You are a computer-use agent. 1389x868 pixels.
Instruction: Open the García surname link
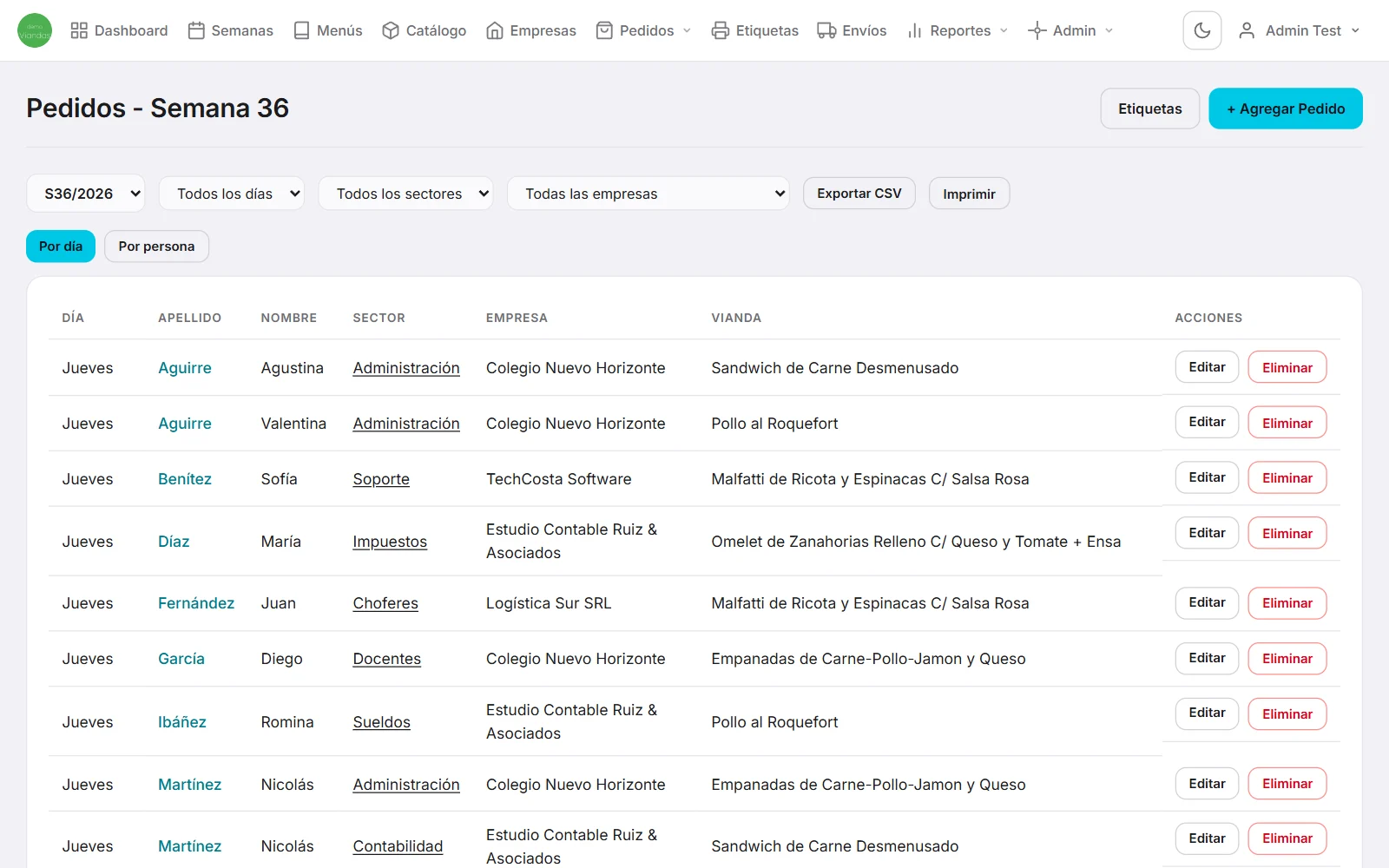click(x=181, y=659)
